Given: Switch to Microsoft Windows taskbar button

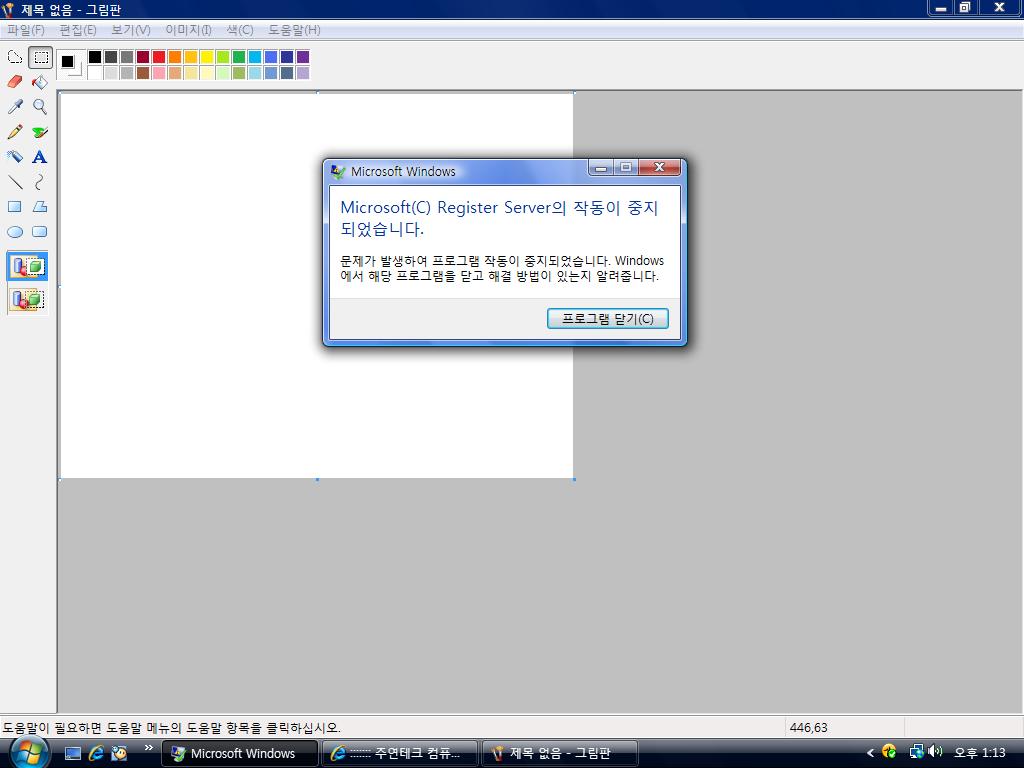Looking at the screenshot, I should (x=240, y=754).
